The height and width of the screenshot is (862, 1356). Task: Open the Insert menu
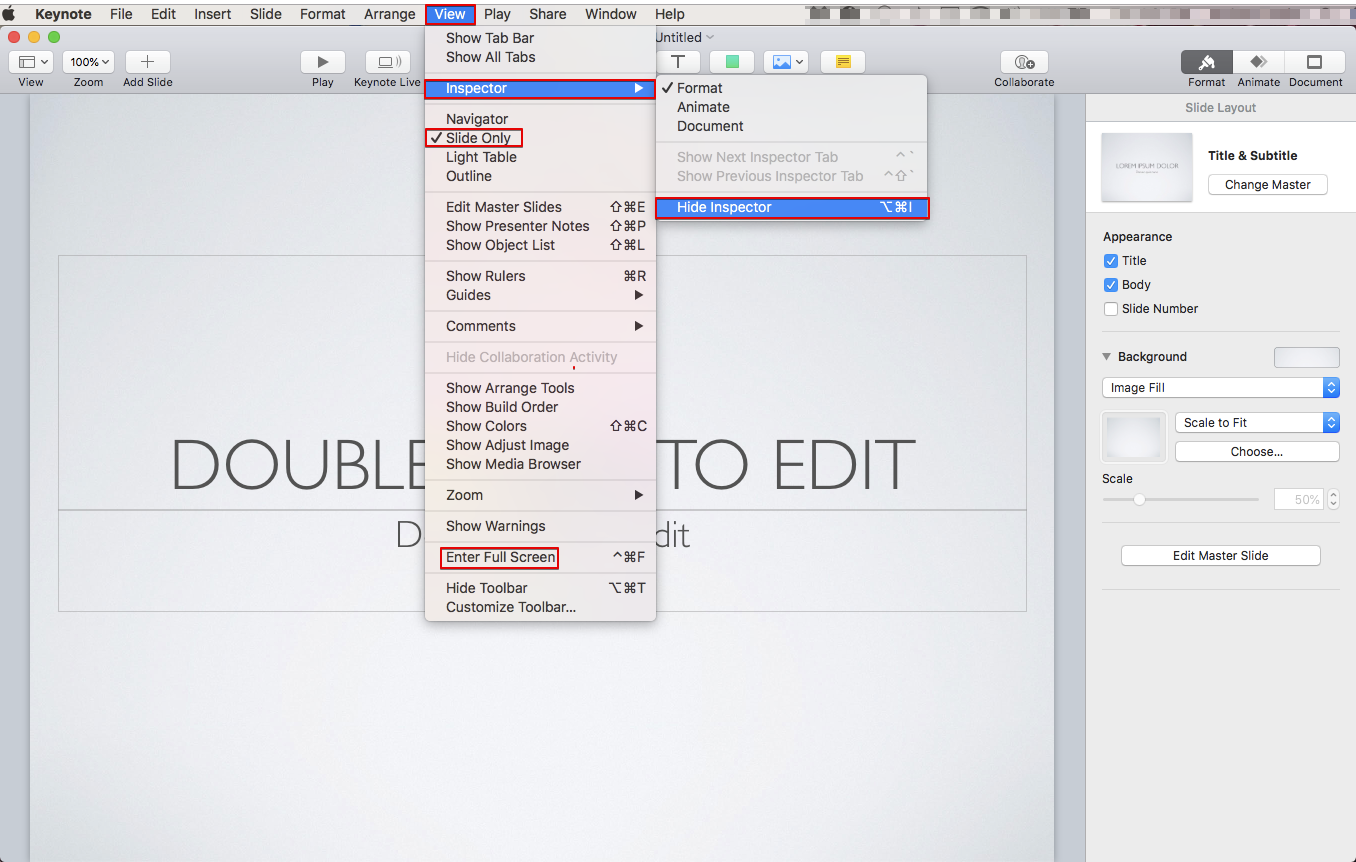212,14
